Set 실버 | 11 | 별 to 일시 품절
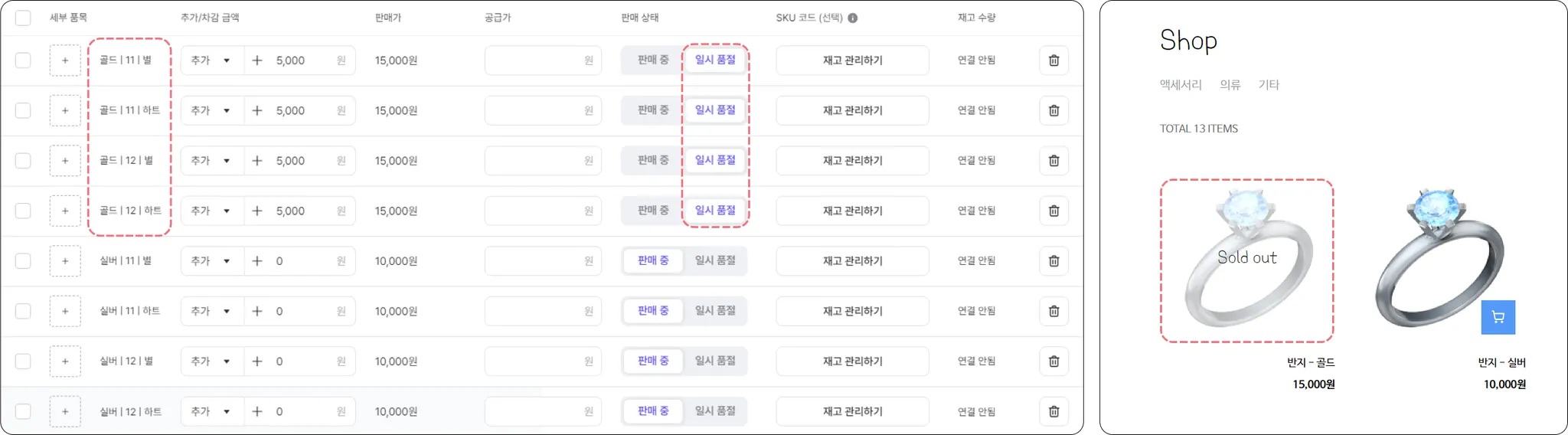Viewport: 1568px width, 435px height. 714,260
